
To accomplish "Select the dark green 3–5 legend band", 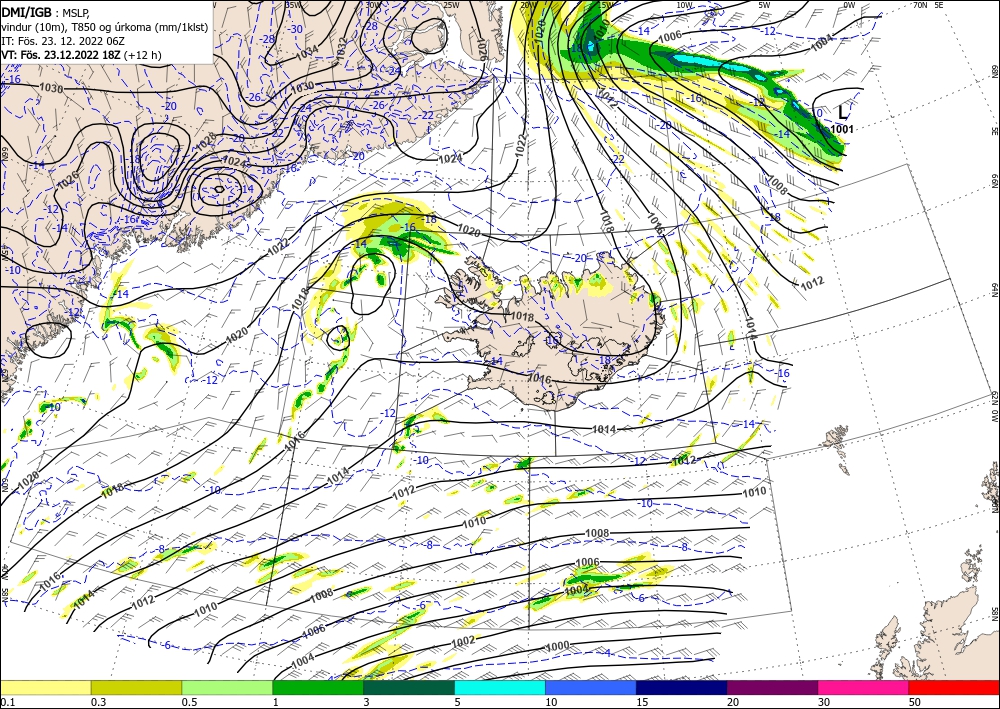I will [x=409, y=687].
